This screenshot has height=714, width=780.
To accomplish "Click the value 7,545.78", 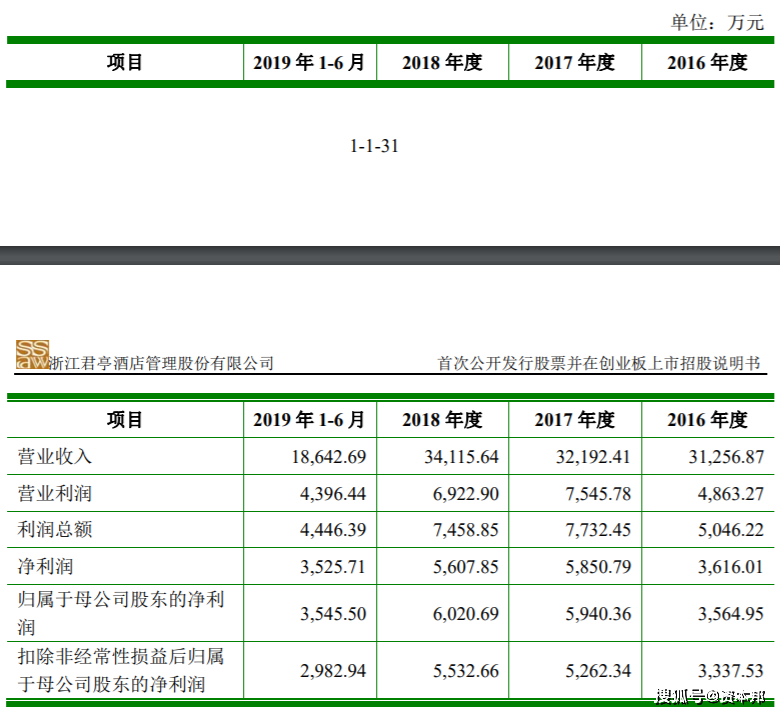I will click(x=598, y=494).
